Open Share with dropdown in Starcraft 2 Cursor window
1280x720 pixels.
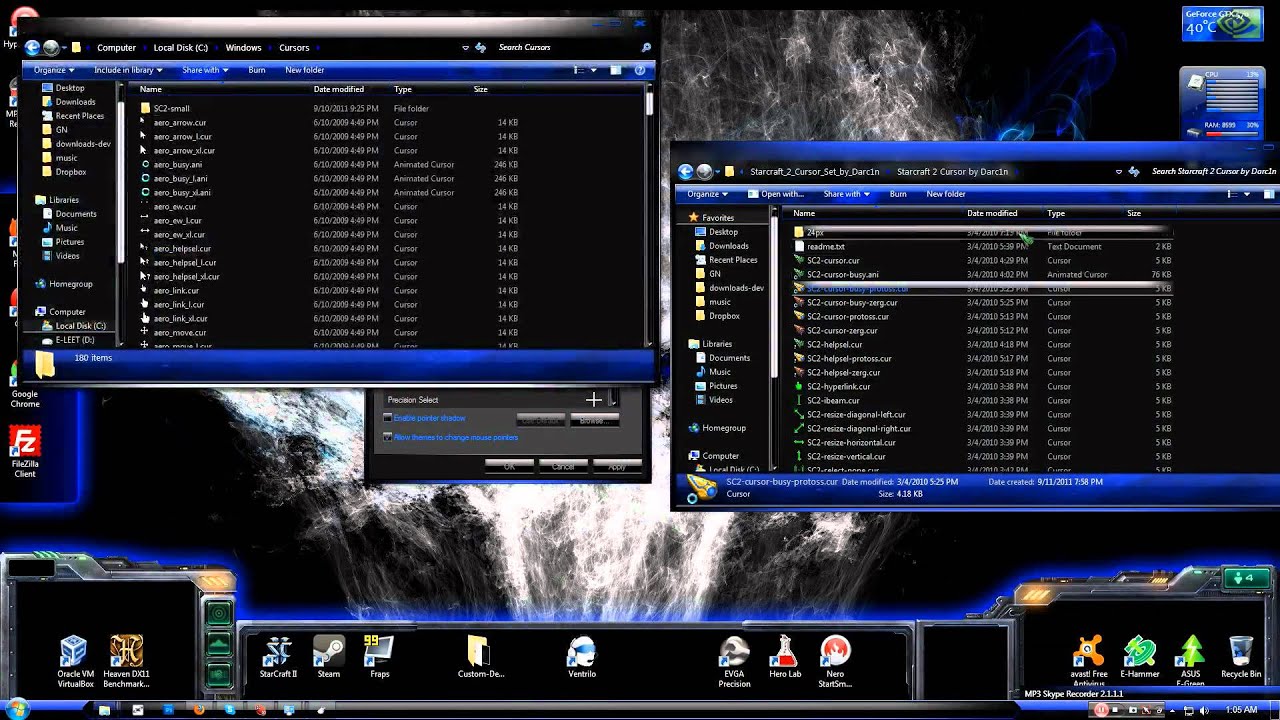pyautogui.click(x=846, y=194)
